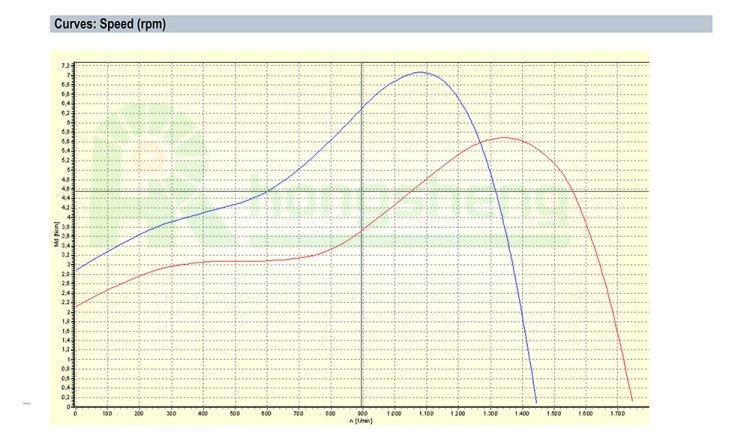Click the 500 label on x-axis
Screen dimensions: 750x441
click(x=234, y=413)
